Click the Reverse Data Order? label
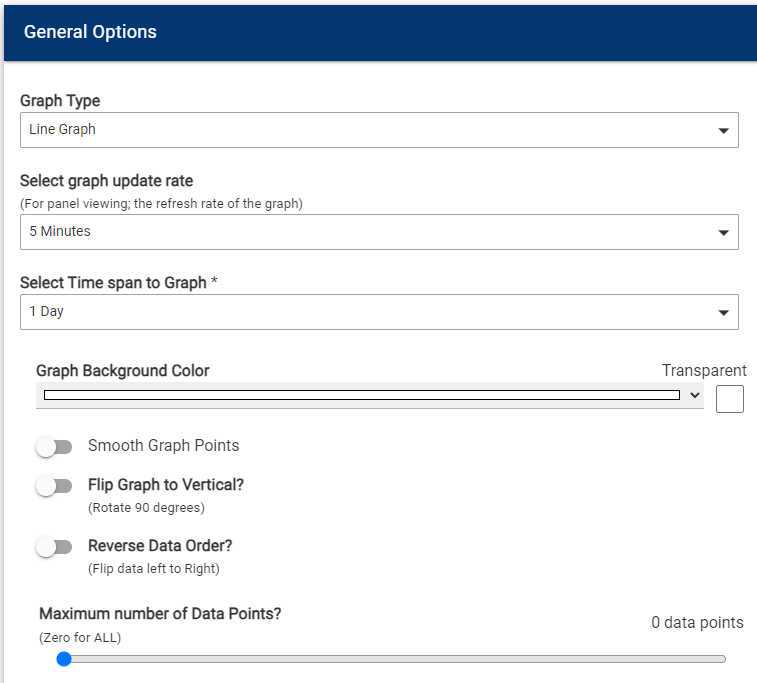This screenshot has width=757, height=683. coord(160,545)
